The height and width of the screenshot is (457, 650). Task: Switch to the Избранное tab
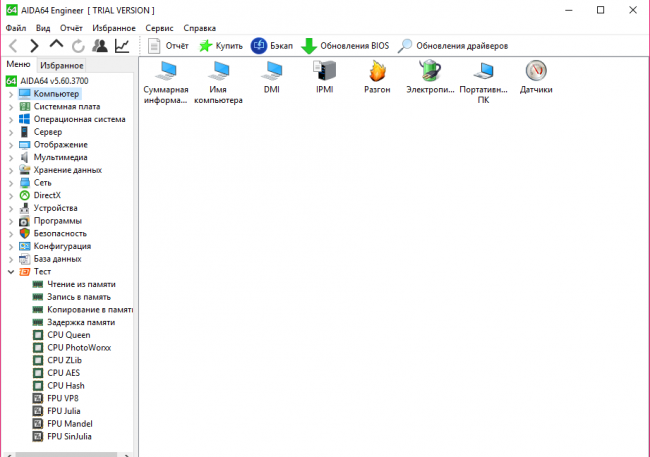click(x=62, y=64)
